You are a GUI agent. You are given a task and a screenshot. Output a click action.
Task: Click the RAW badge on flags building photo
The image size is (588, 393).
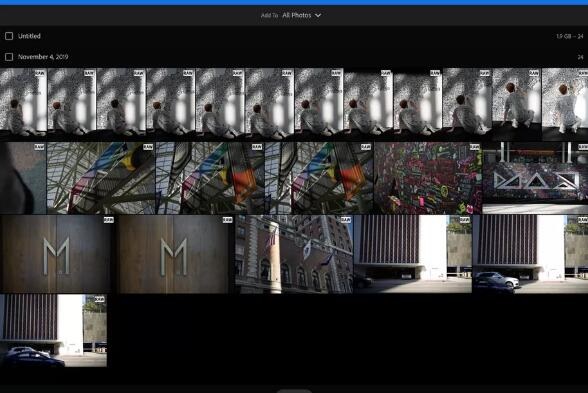click(x=345, y=220)
